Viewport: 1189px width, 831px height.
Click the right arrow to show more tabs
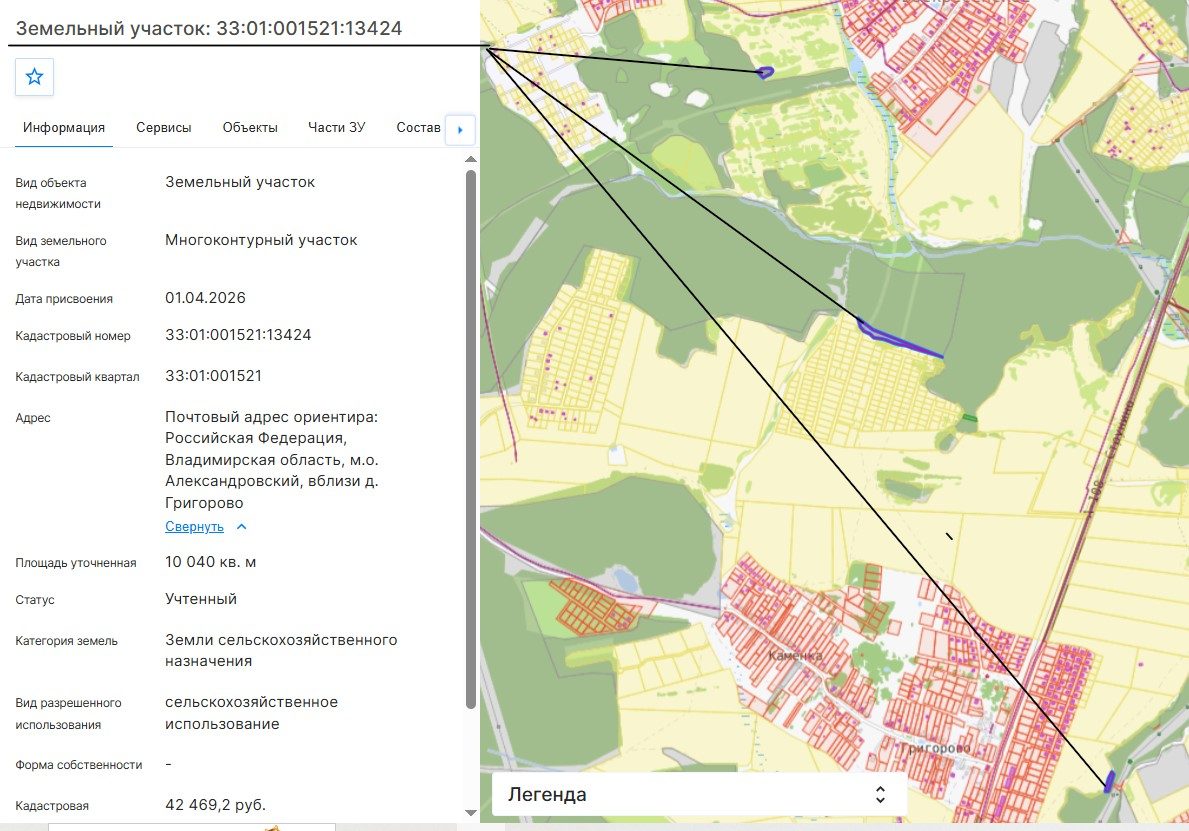(460, 130)
